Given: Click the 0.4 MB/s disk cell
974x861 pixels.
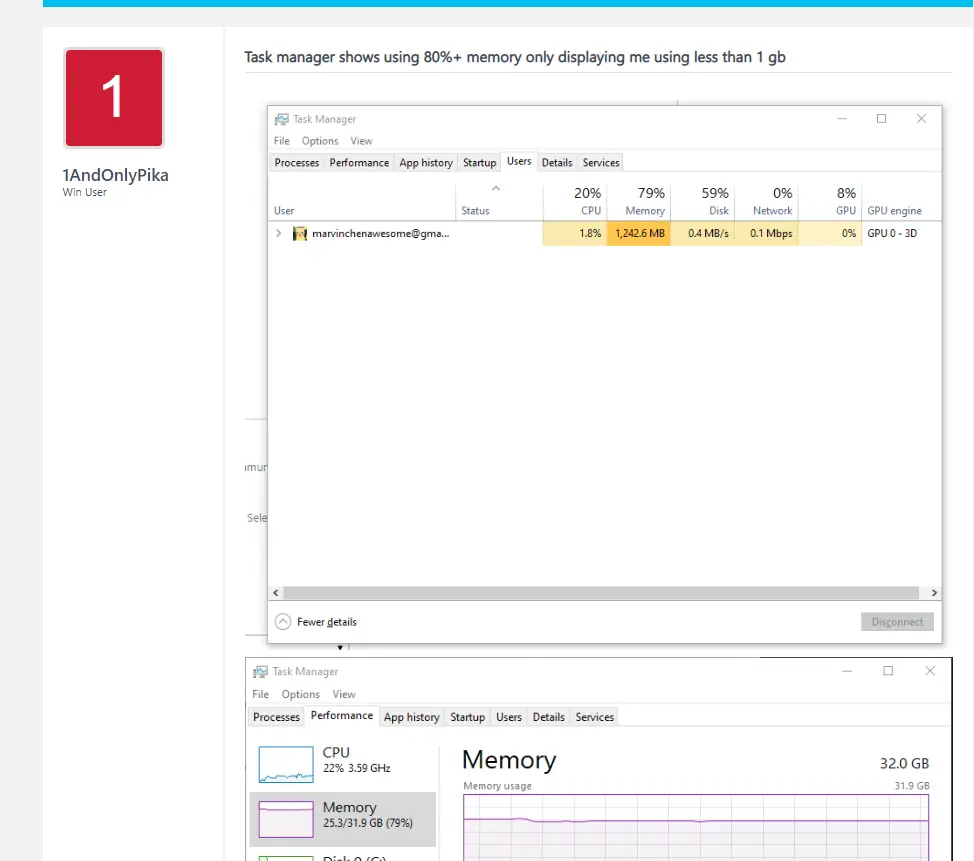Looking at the screenshot, I should [x=703, y=234].
